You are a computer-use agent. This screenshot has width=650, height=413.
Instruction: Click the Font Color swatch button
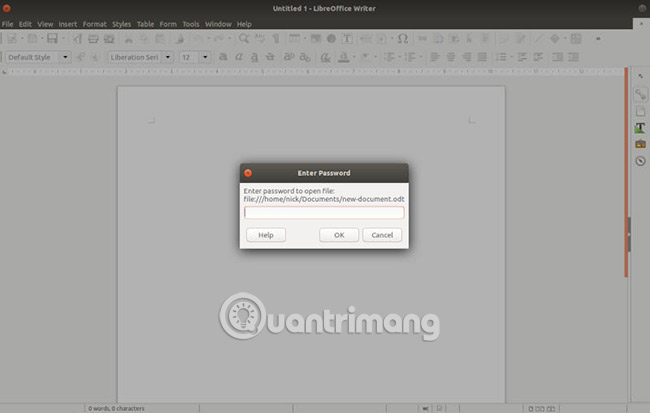(x=343, y=57)
